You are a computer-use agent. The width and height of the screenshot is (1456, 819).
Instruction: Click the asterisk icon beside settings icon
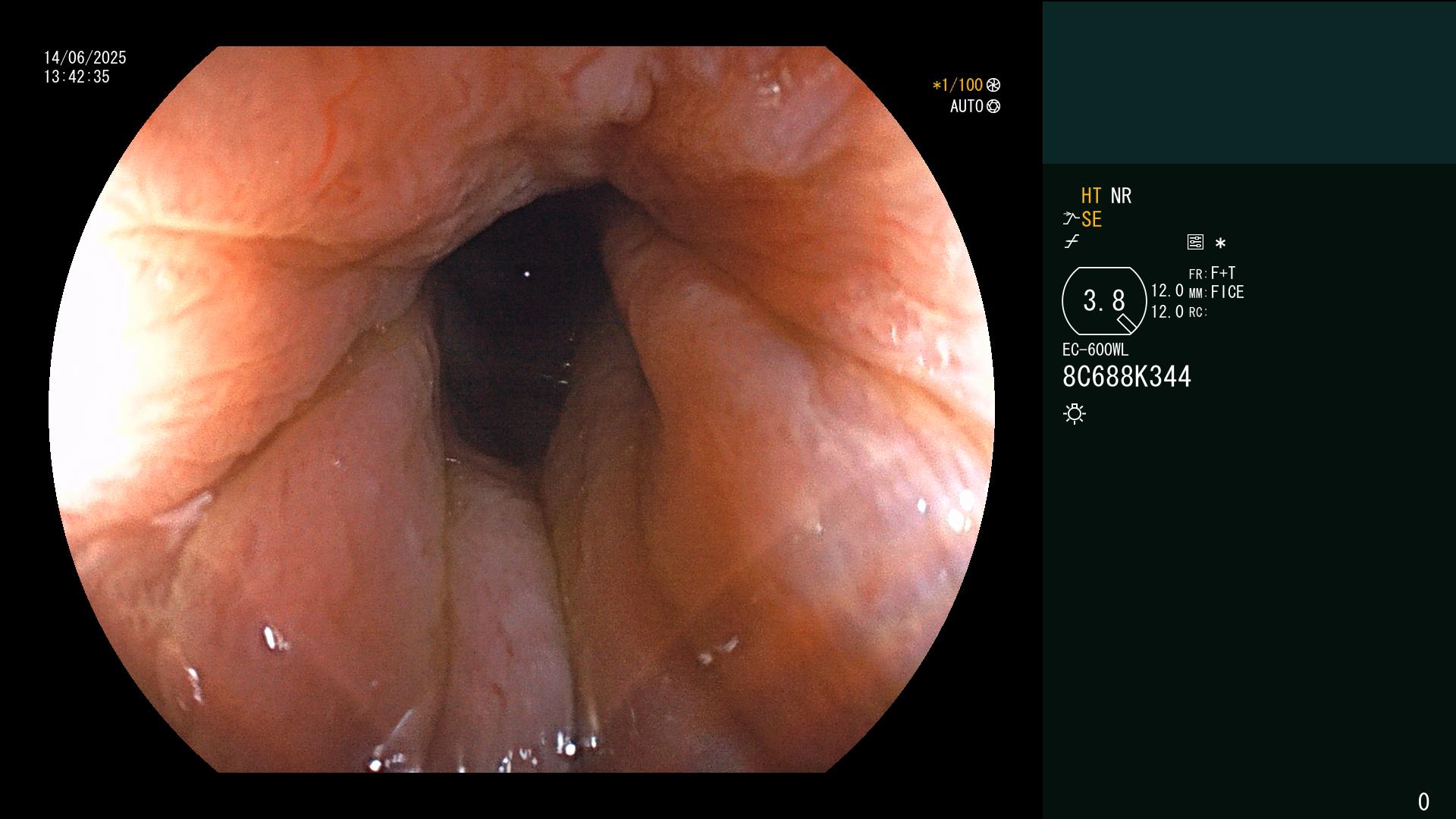click(x=1220, y=243)
